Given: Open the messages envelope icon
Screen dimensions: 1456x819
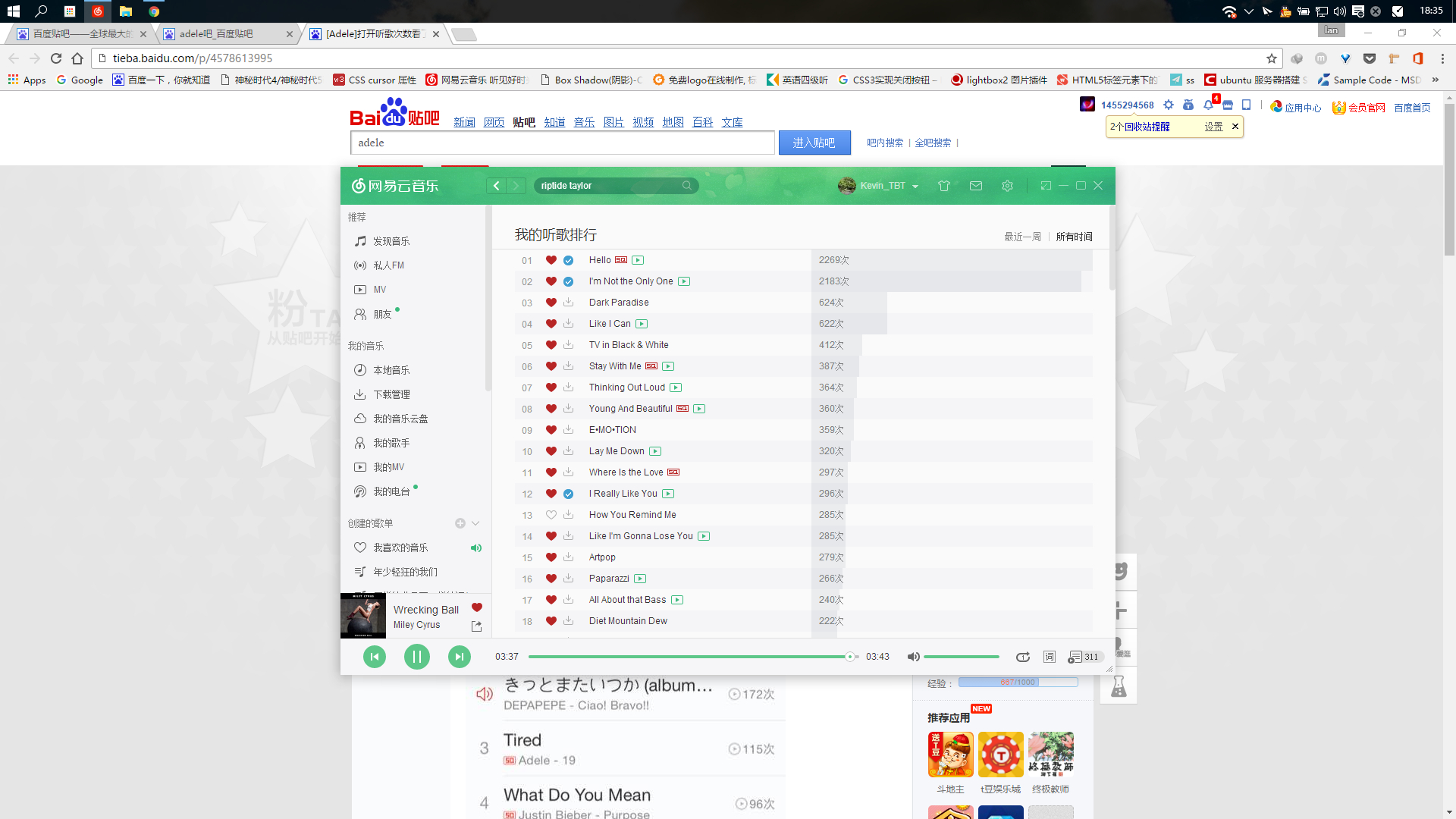Looking at the screenshot, I should (976, 186).
